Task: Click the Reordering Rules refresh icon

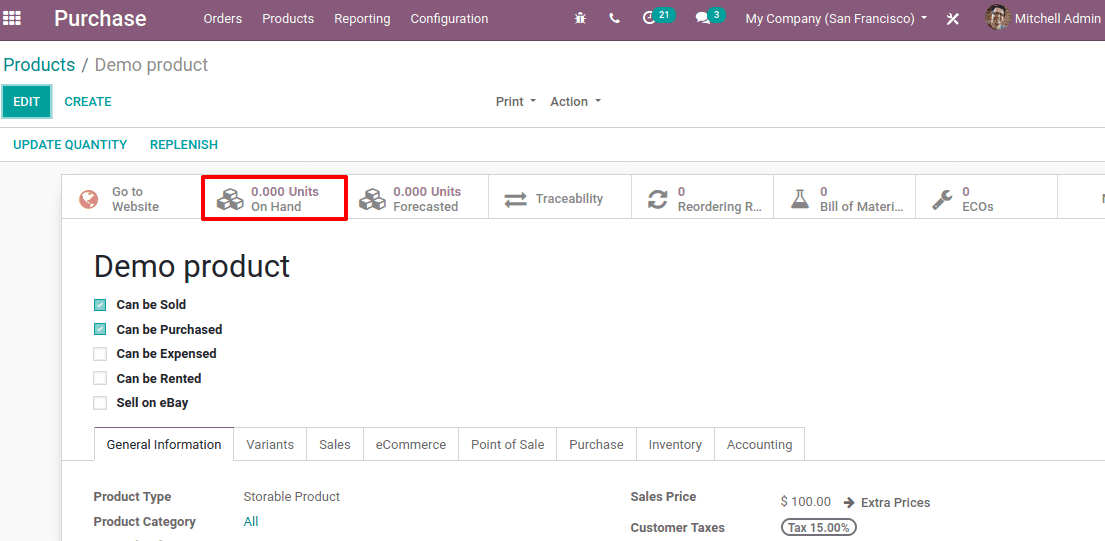Action: pyautogui.click(x=658, y=199)
